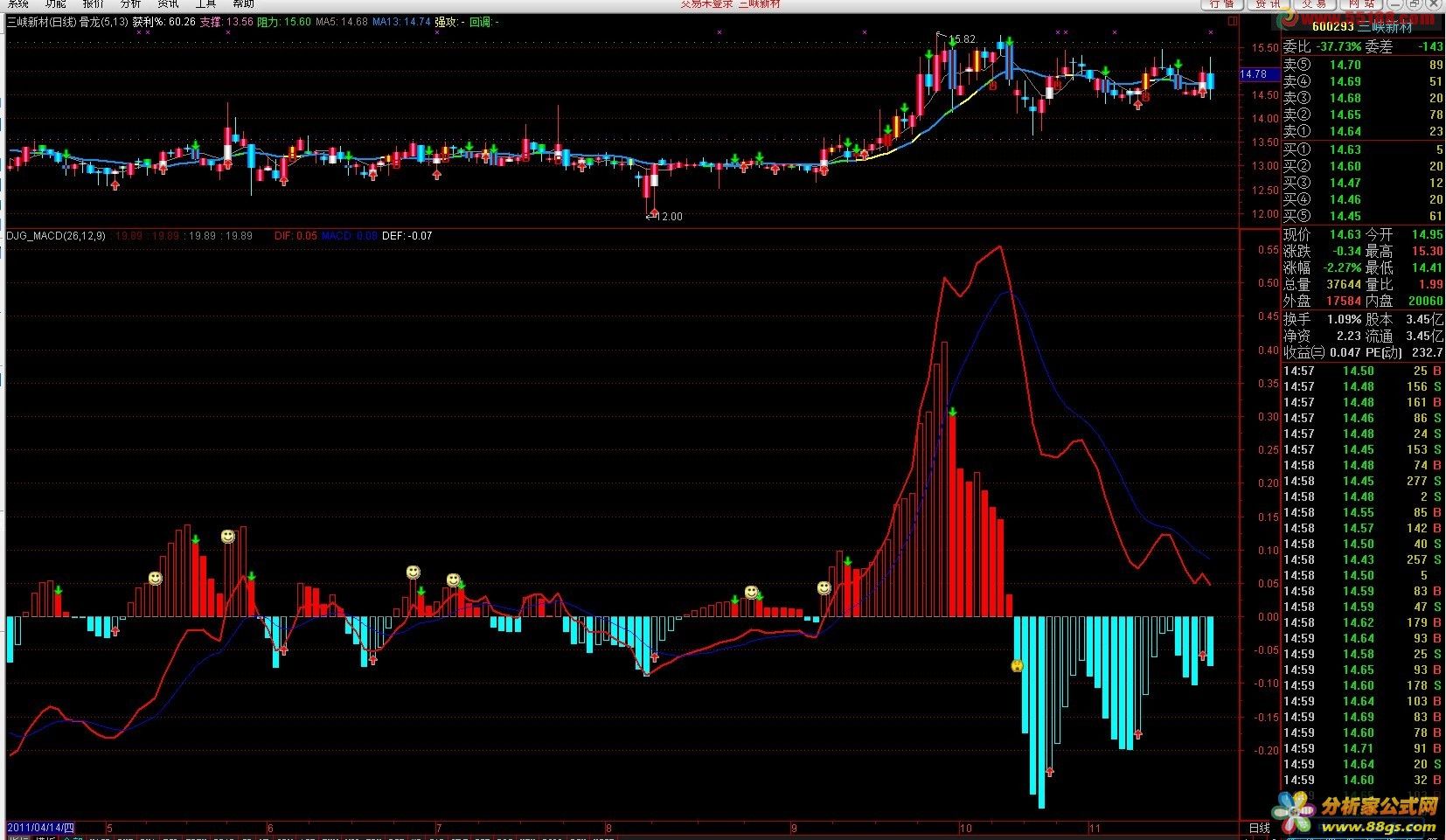Select trade row 14:59 14.60 32 B
Viewport: 1446px width, 840px height.
pos(1363,780)
